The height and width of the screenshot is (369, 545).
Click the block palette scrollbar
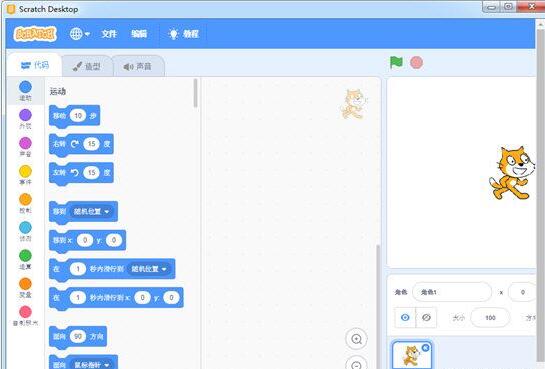click(196, 93)
